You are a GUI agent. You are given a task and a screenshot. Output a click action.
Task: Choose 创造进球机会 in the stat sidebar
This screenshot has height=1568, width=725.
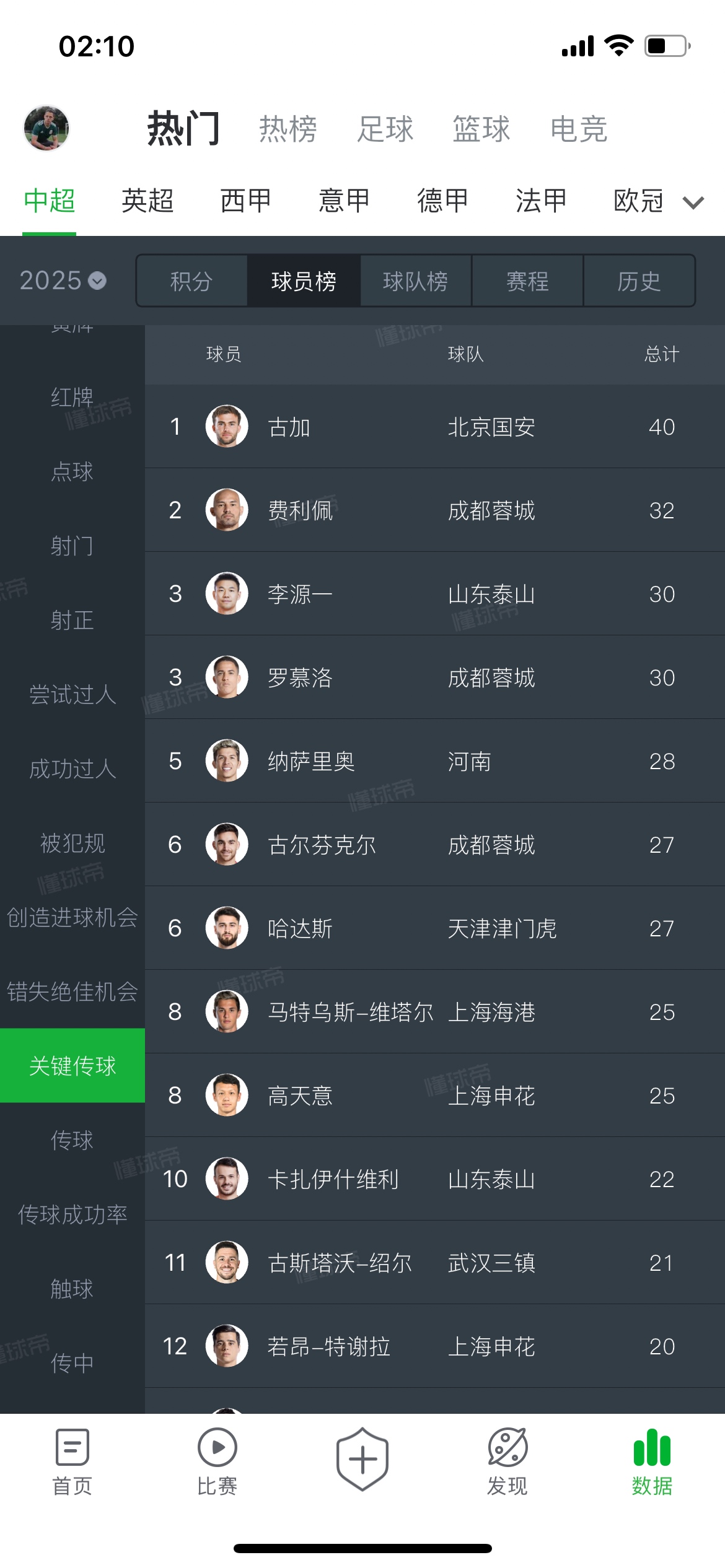(72, 917)
